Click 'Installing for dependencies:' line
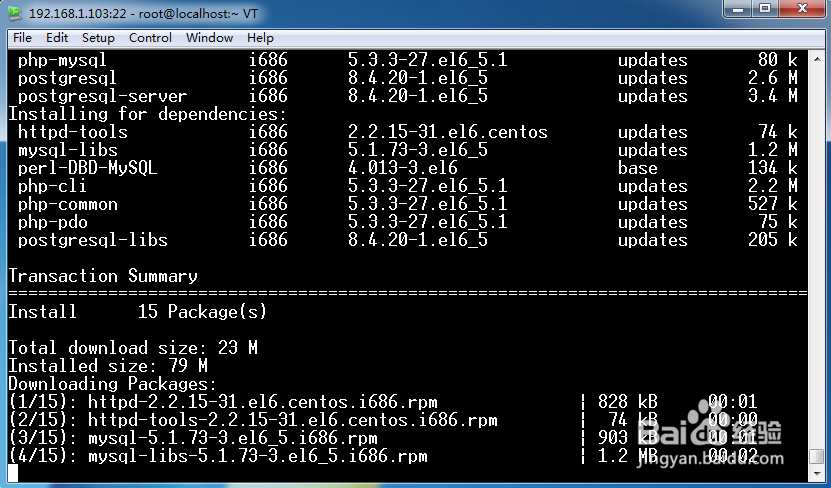This screenshot has width=831, height=488. click(x=147, y=114)
